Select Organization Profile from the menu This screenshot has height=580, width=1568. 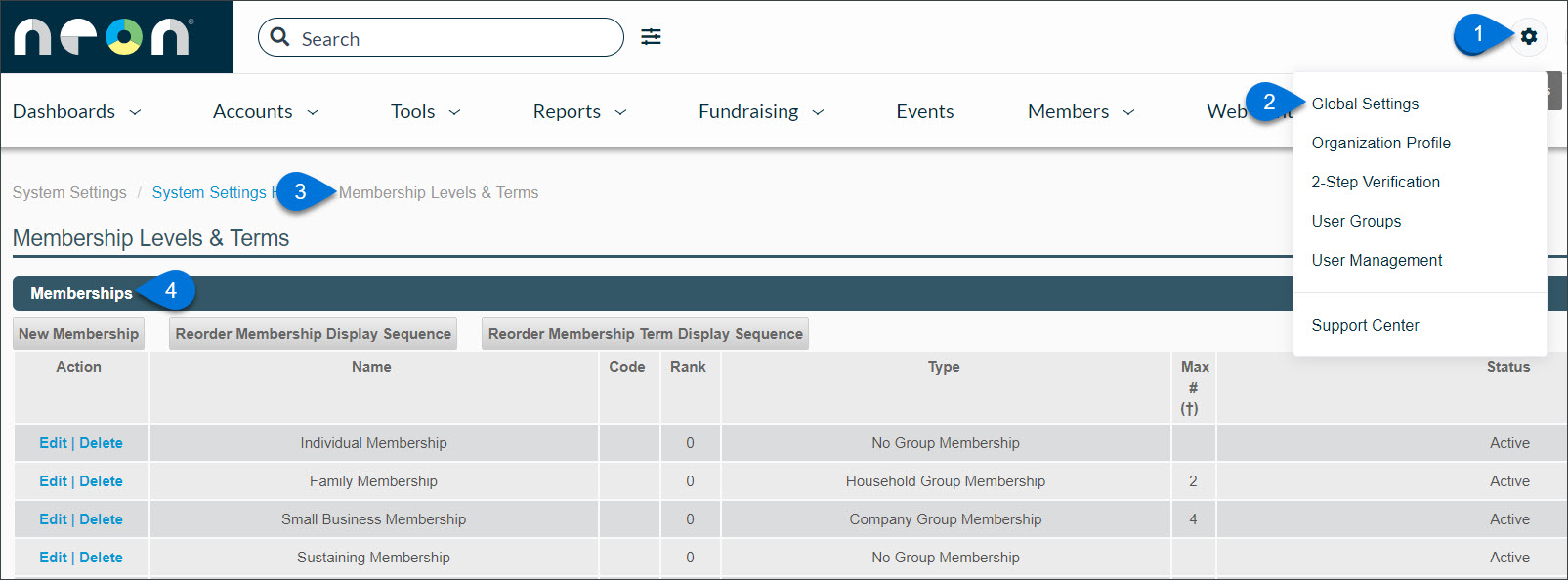[1380, 143]
